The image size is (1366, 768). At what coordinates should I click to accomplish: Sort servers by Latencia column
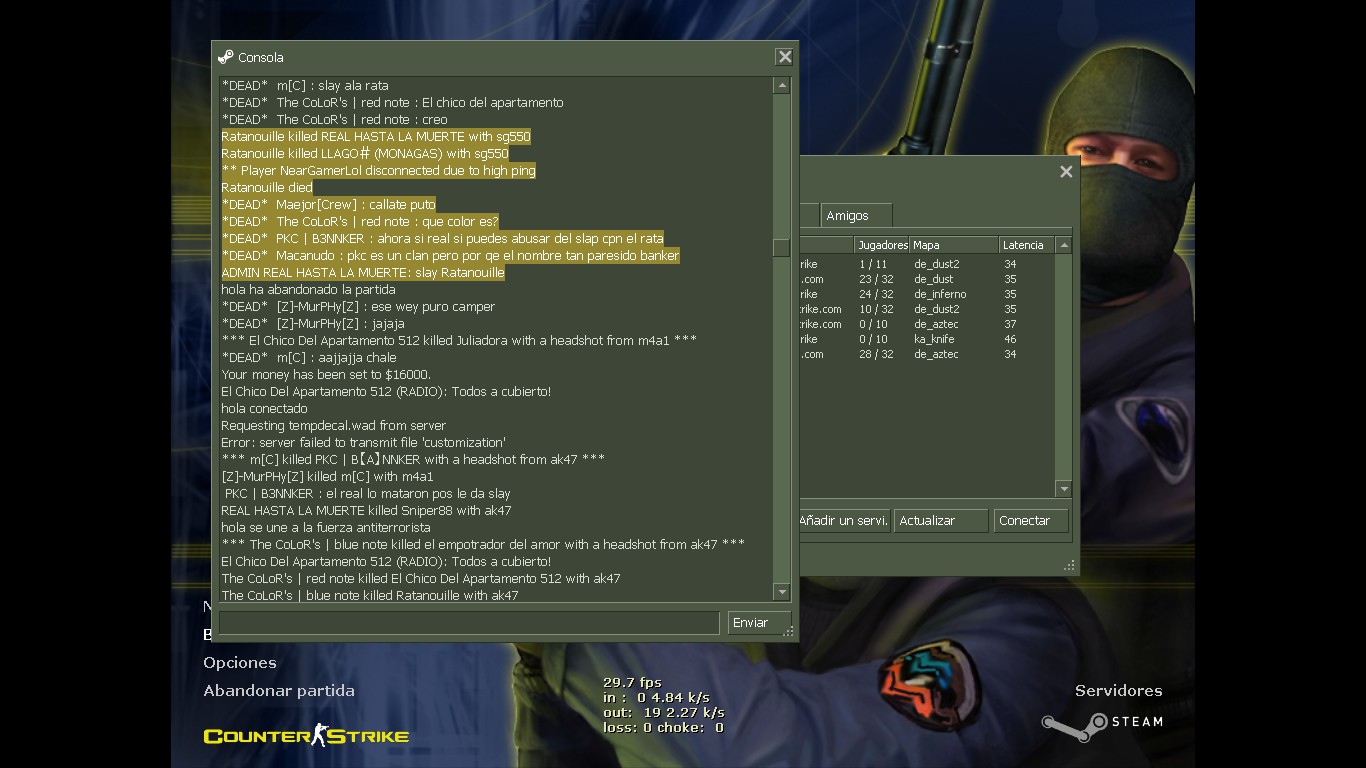1027,245
